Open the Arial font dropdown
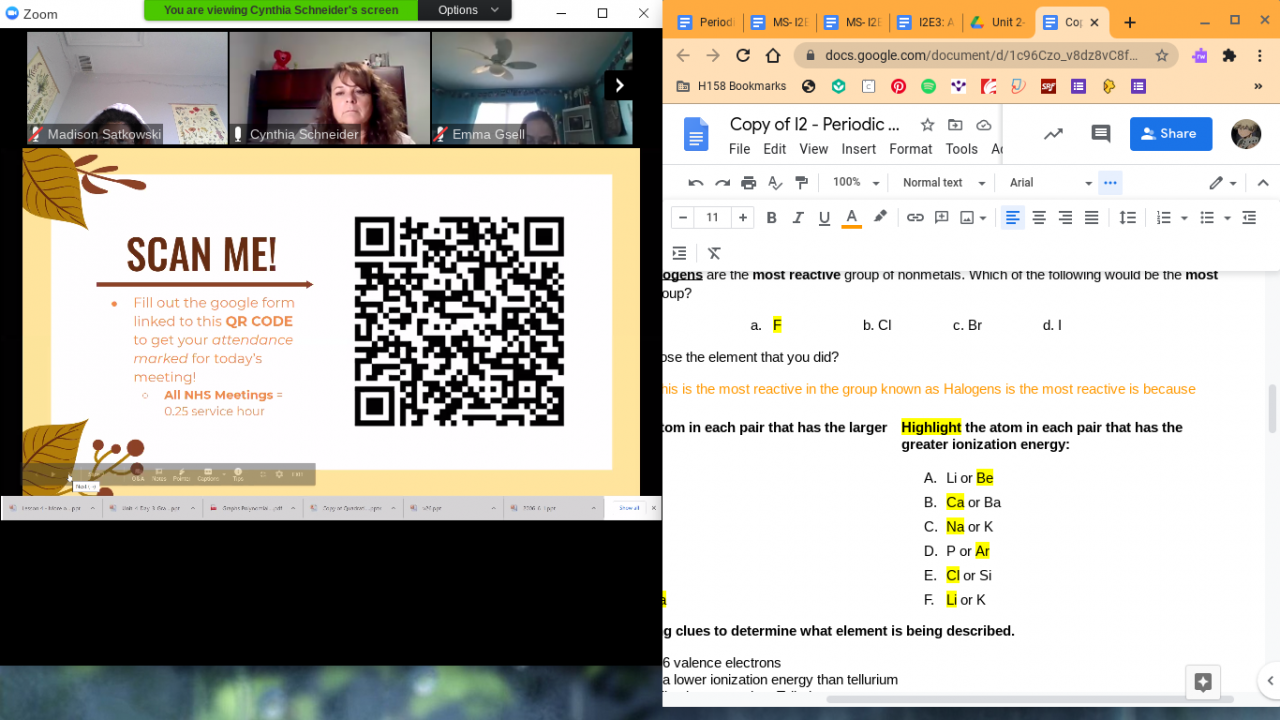The image size is (1280, 720). pyautogui.click(x=1051, y=183)
